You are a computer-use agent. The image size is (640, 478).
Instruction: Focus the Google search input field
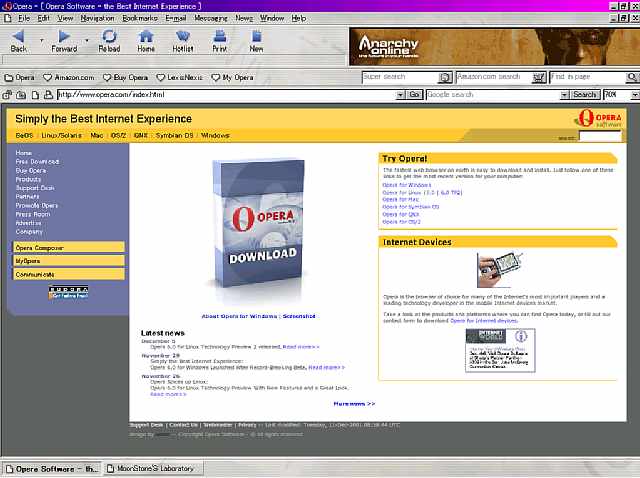(x=493, y=95)
